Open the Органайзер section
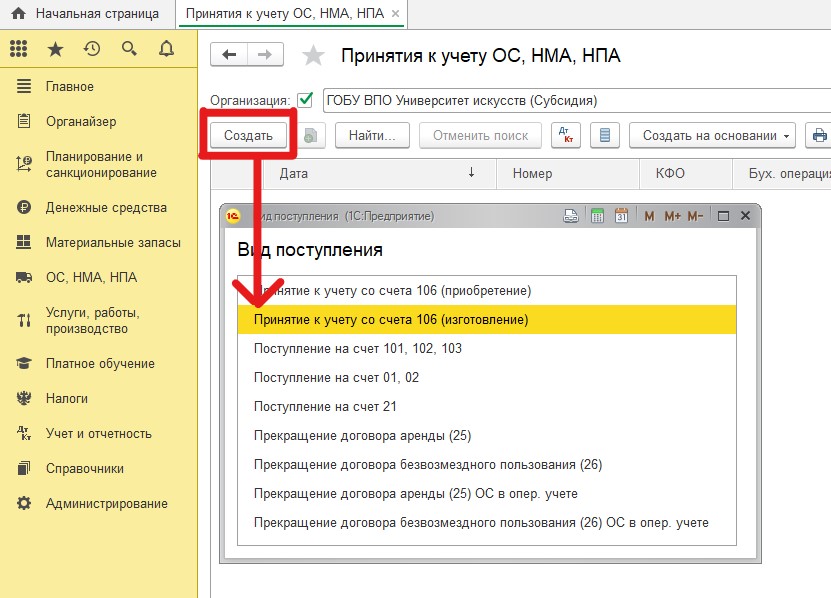Viewport: 831px width, 598px height. pyautogui.click(x=81, y=121)
